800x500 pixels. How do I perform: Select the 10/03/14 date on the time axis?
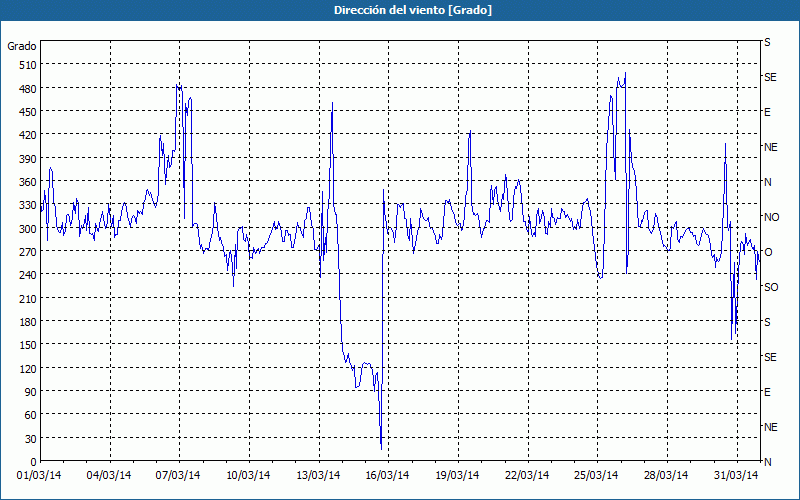click(248, 476)
